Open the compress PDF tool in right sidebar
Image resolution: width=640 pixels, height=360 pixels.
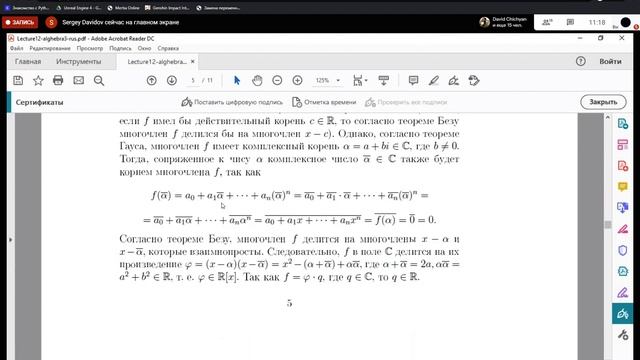[x=622, y=271]
